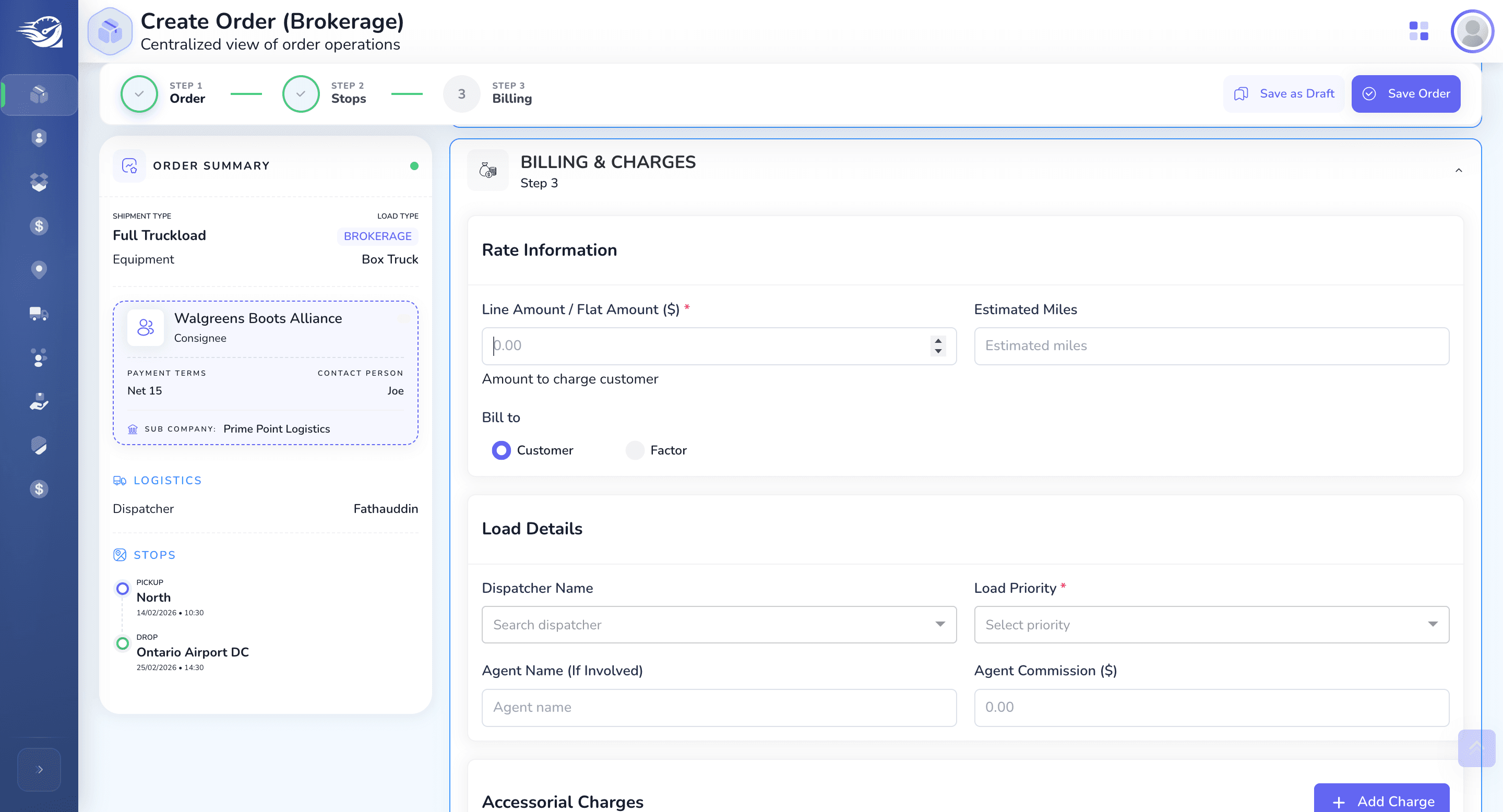The height and width of the screenshot is (812, 1503).
Task: Open the upper dollar sign sidebar icon
Action: click(39, 226)
